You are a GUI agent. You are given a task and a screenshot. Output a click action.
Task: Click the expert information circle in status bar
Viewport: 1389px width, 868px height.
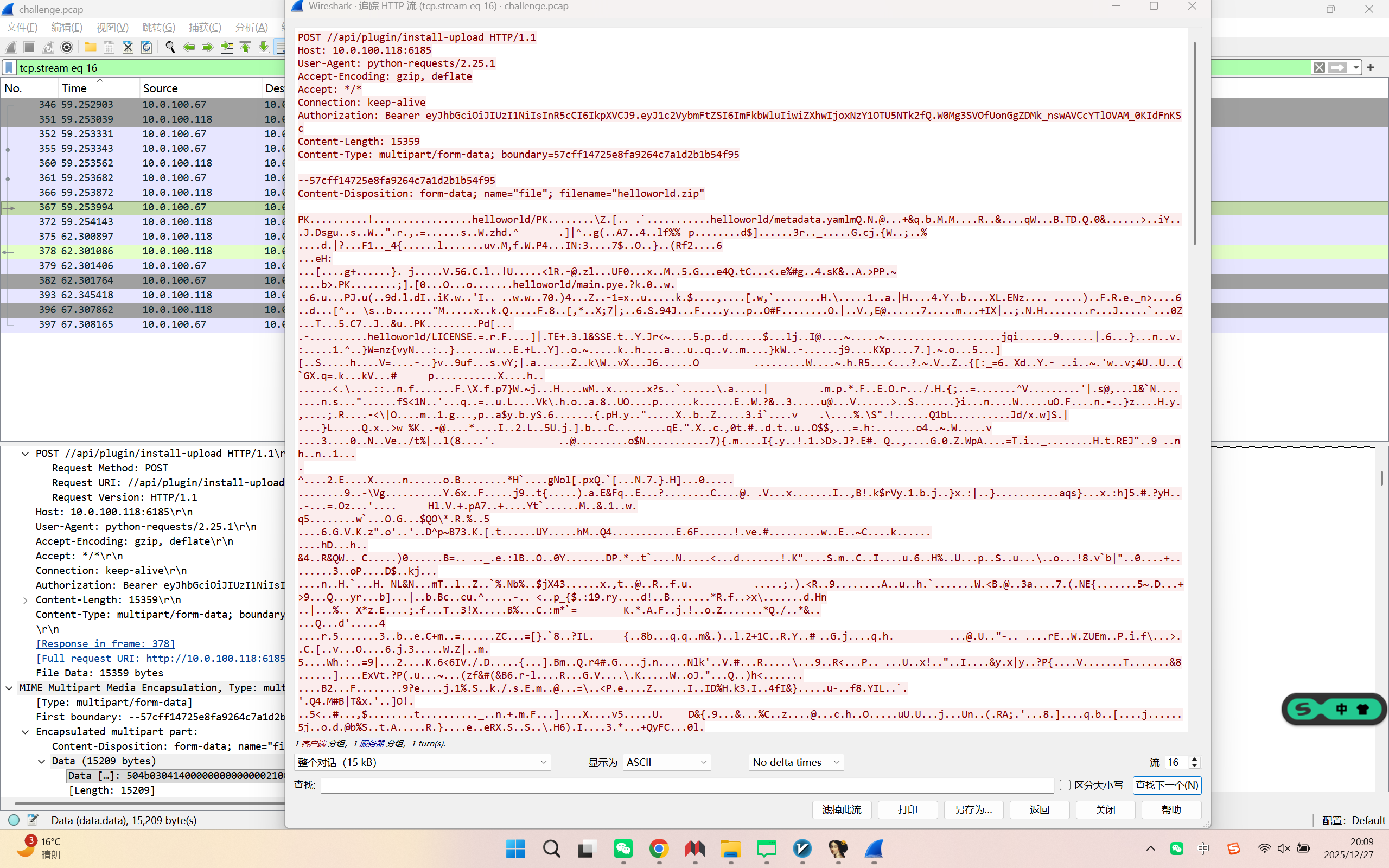pos(14,820)
